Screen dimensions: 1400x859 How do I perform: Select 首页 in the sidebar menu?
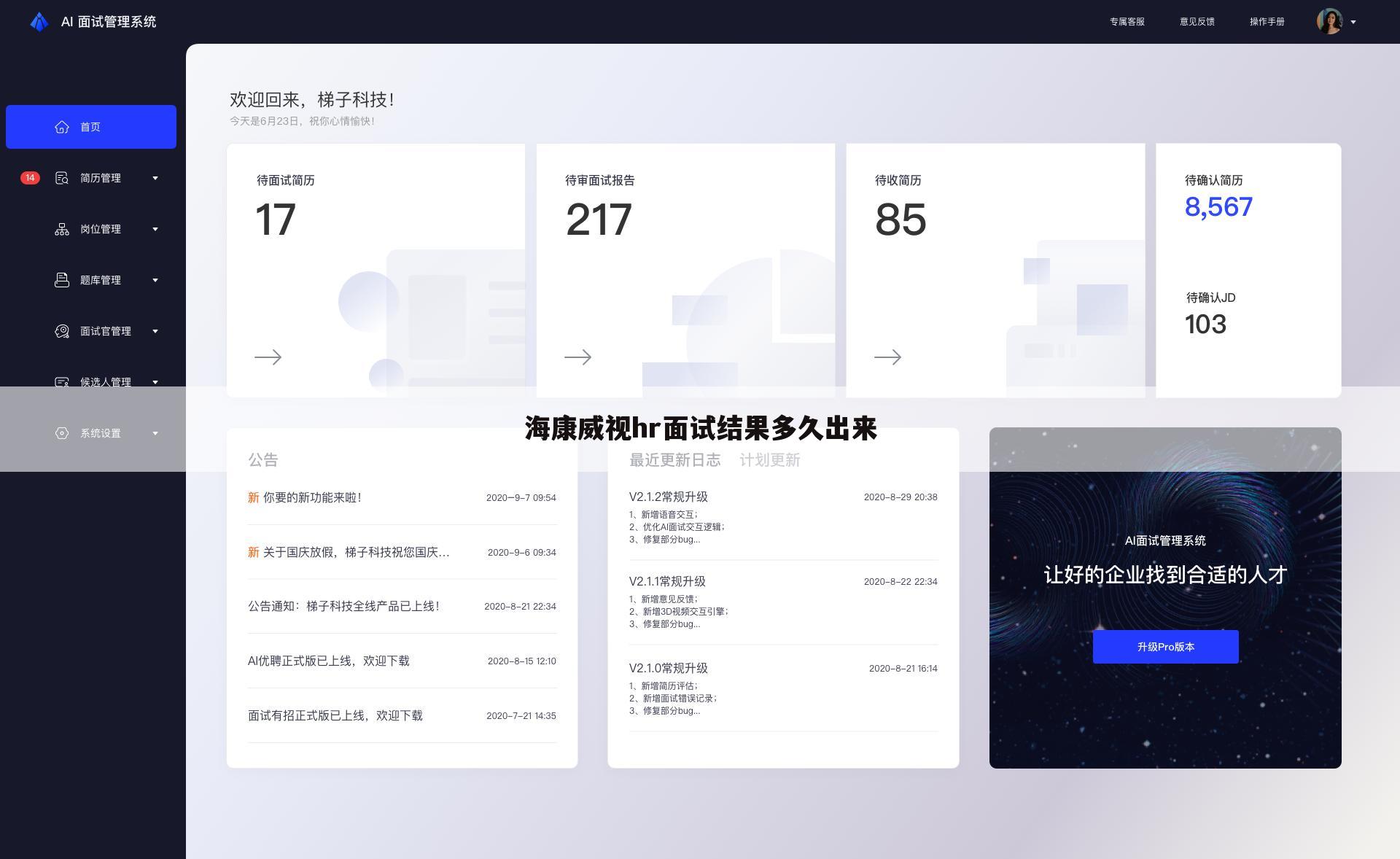click(x=91, y=127)
